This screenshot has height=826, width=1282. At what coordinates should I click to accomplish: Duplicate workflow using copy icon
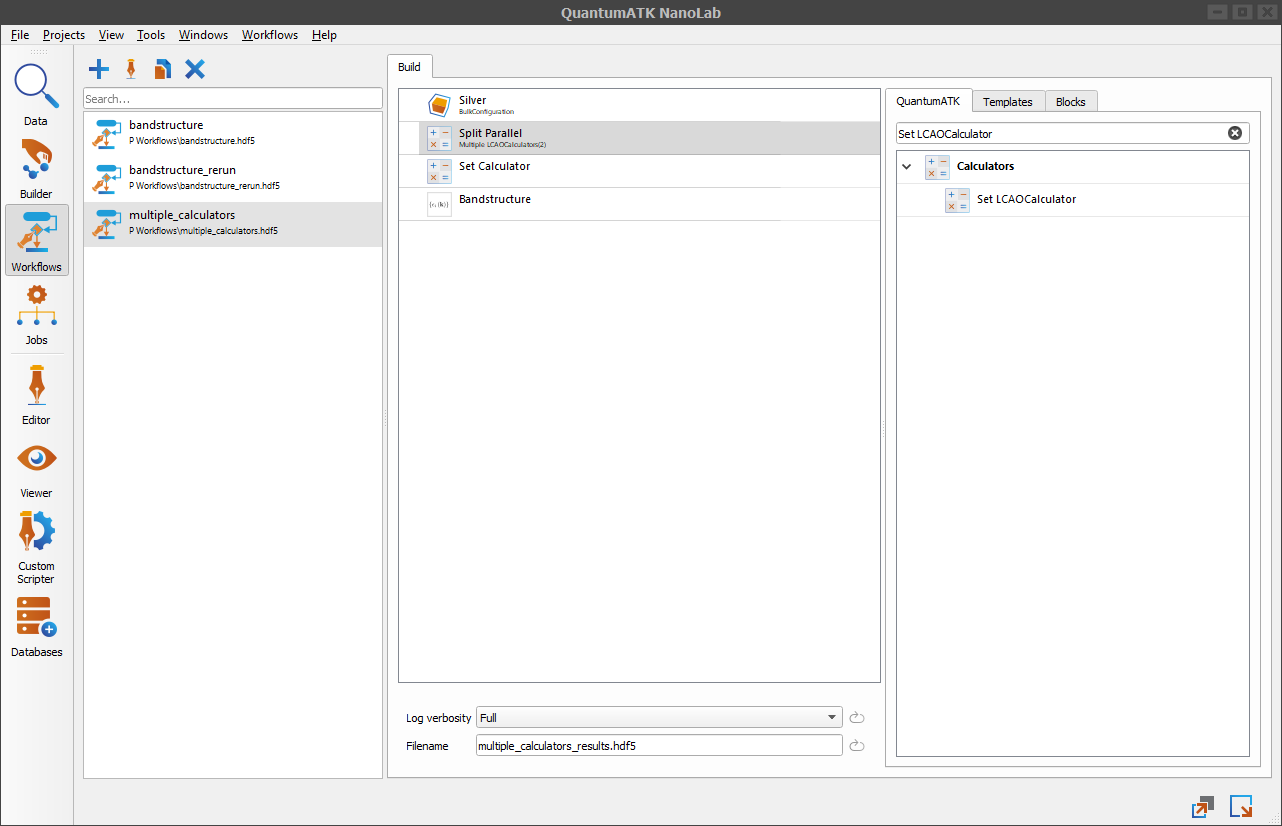click(x=162, y=69)
